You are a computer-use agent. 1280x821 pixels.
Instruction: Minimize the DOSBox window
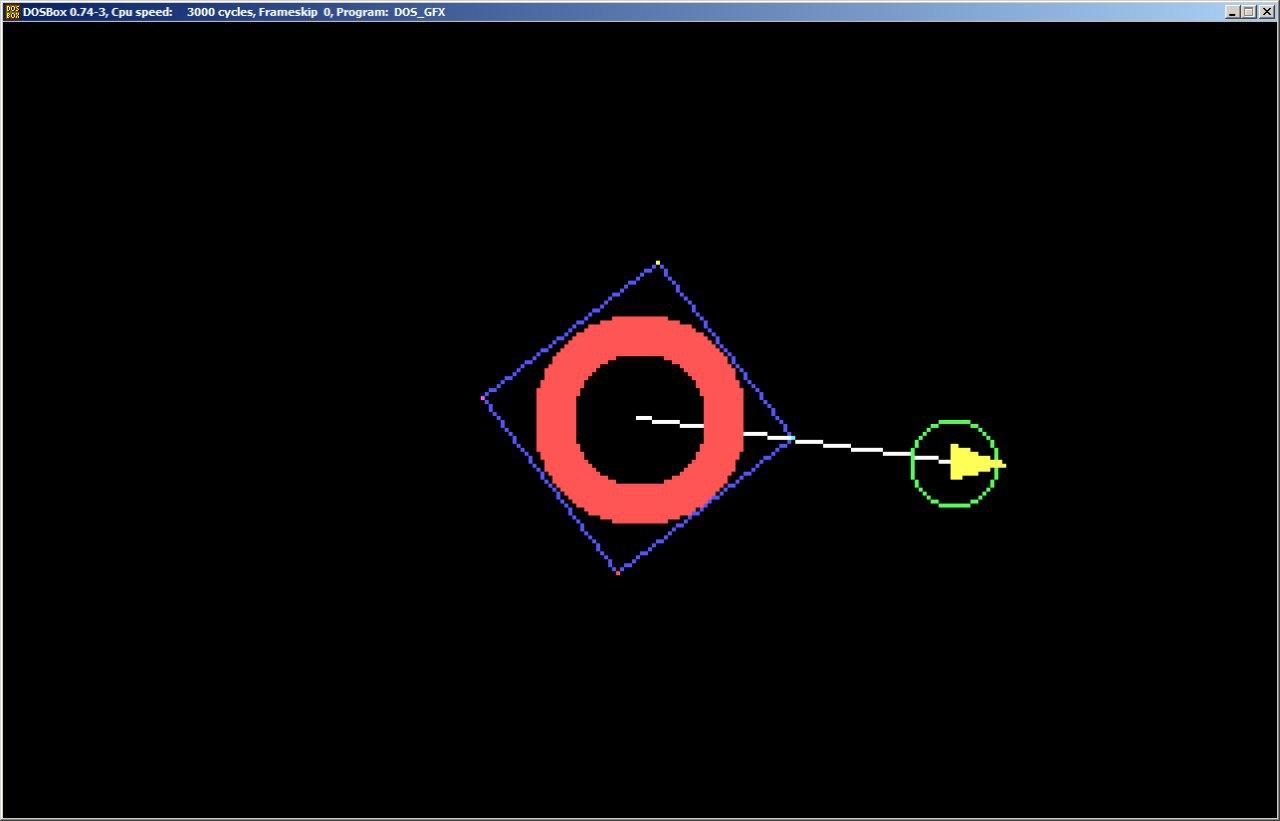(x=1231, y=11)
